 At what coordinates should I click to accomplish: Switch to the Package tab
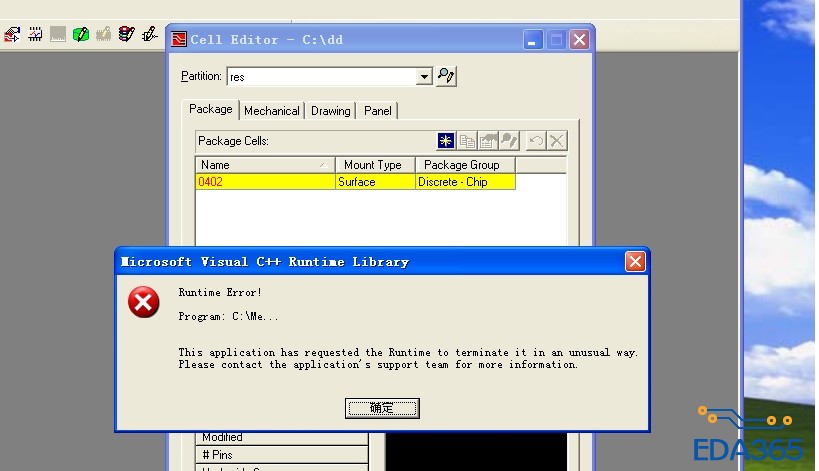[x=210, y=109]
